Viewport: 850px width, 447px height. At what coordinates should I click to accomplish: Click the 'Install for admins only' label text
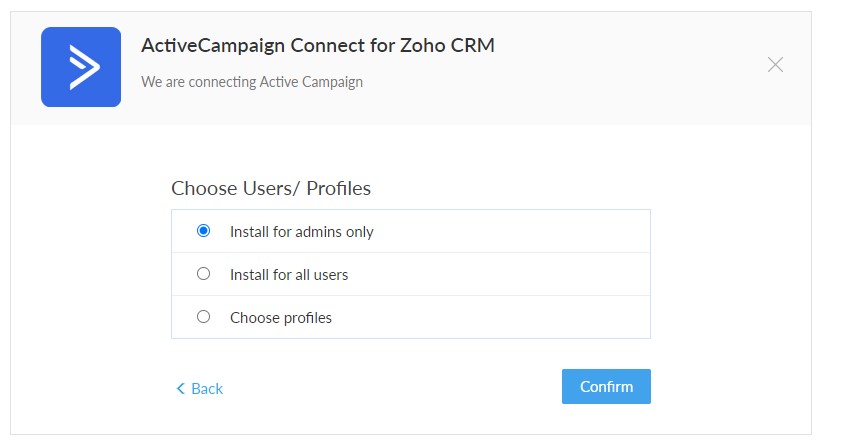pyautogui.click(x=301, y=232)
